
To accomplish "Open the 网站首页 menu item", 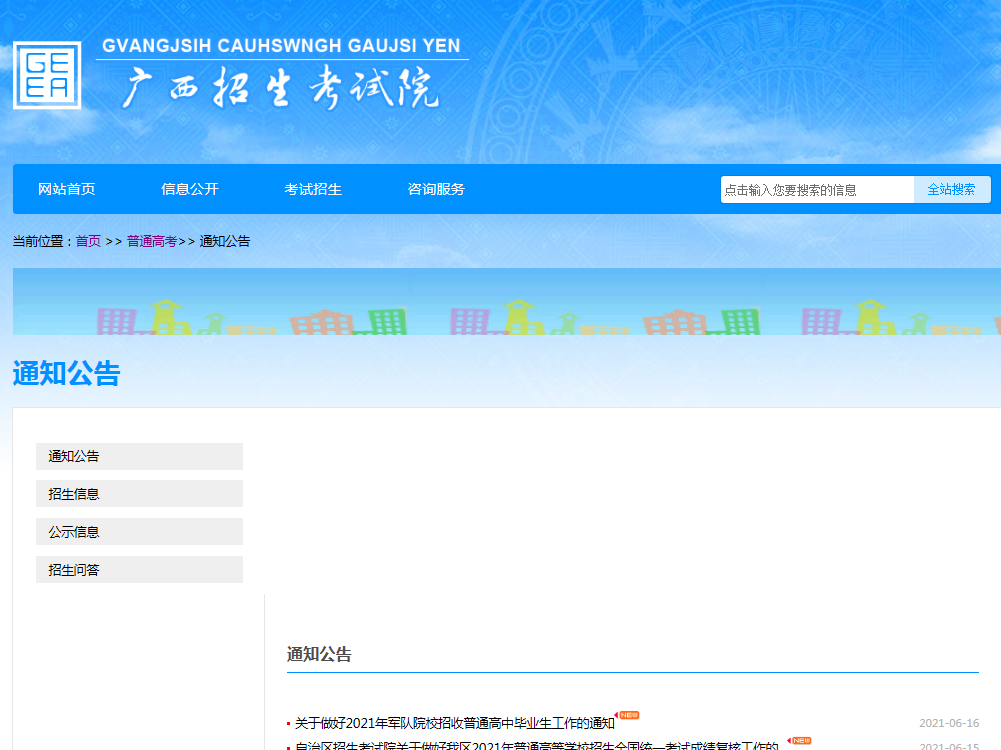I will 66,189.
